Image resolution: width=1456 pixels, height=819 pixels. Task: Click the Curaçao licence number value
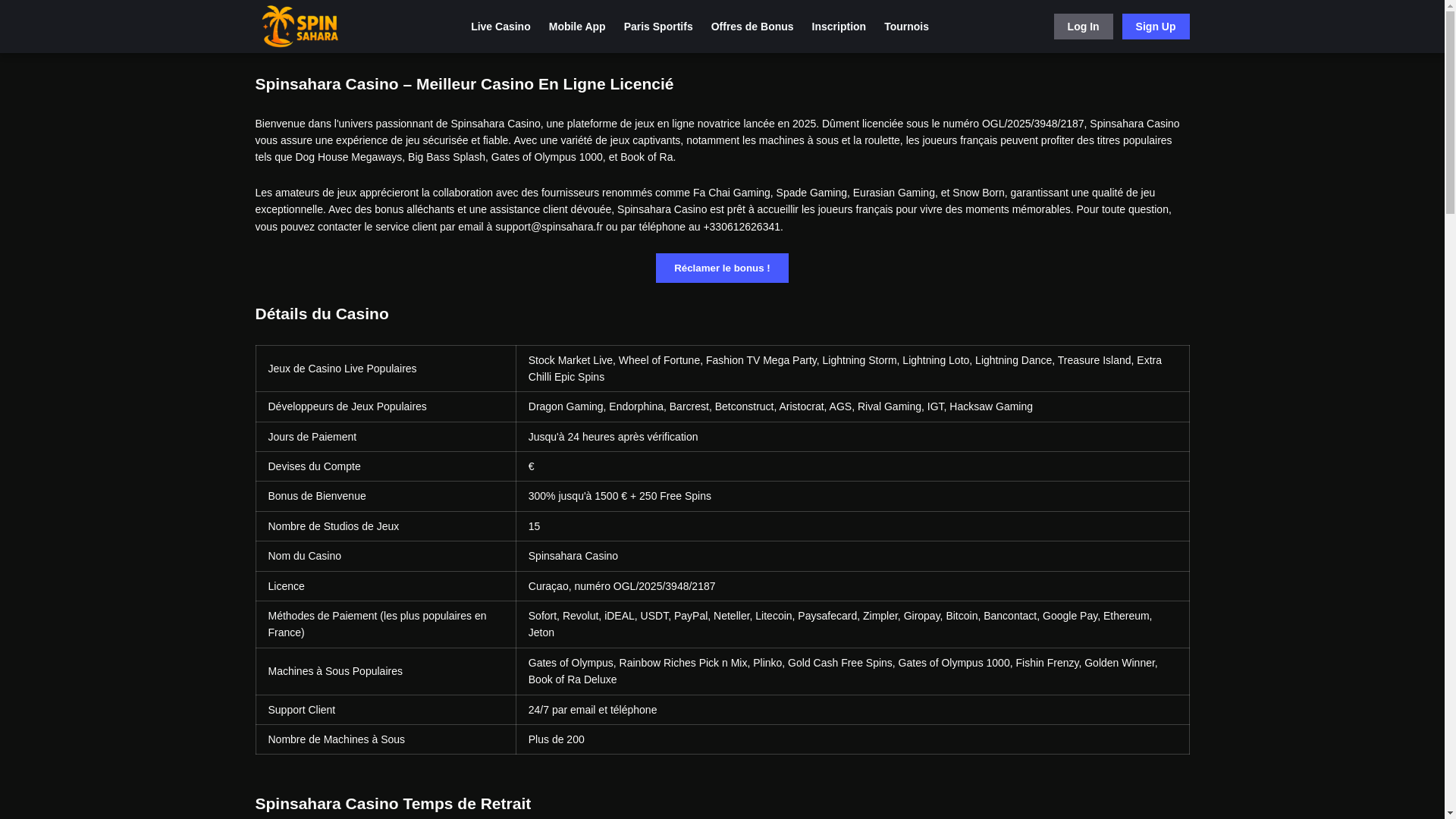point(852,586)
